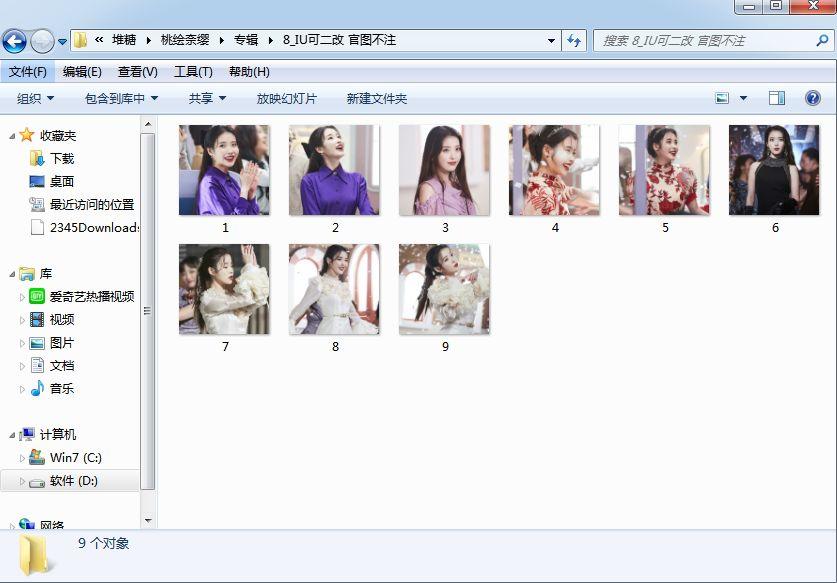Open the 图片 library
Image resolution: width=837 pixels, height=583 pixels.
pyautogui.click(x=62, y=342)
